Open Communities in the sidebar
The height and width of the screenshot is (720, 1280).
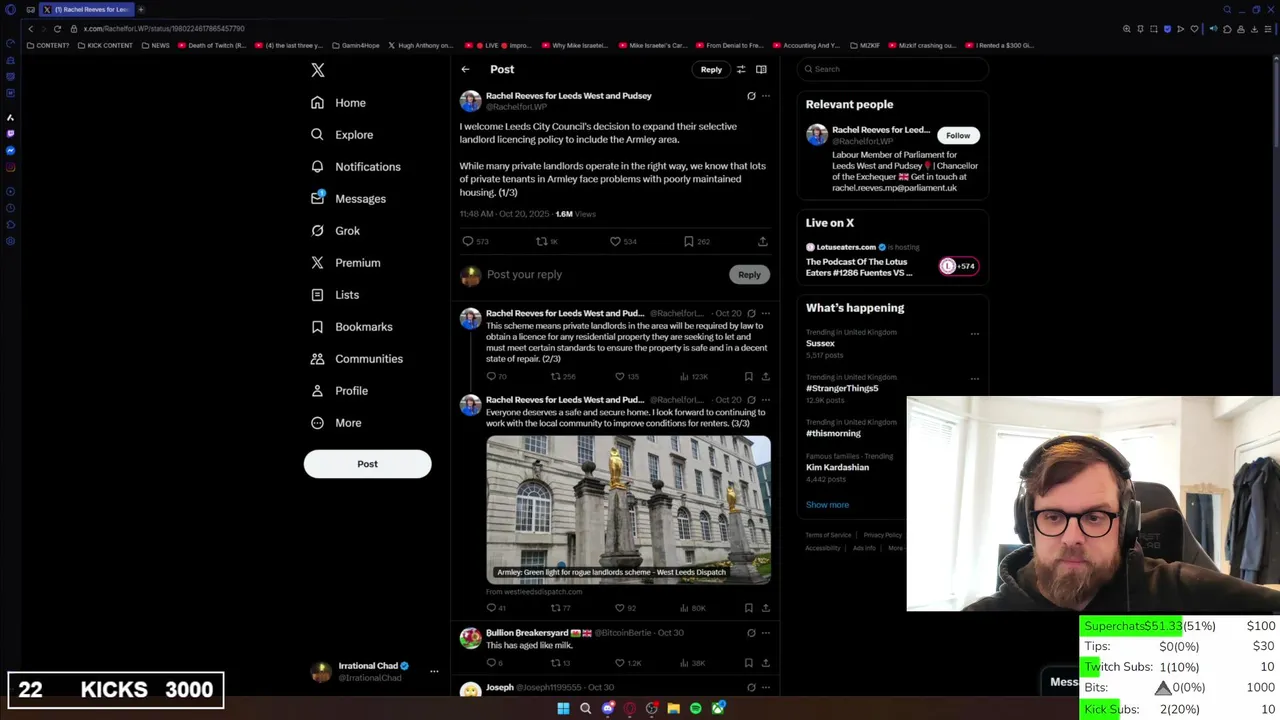click(356, 359)
